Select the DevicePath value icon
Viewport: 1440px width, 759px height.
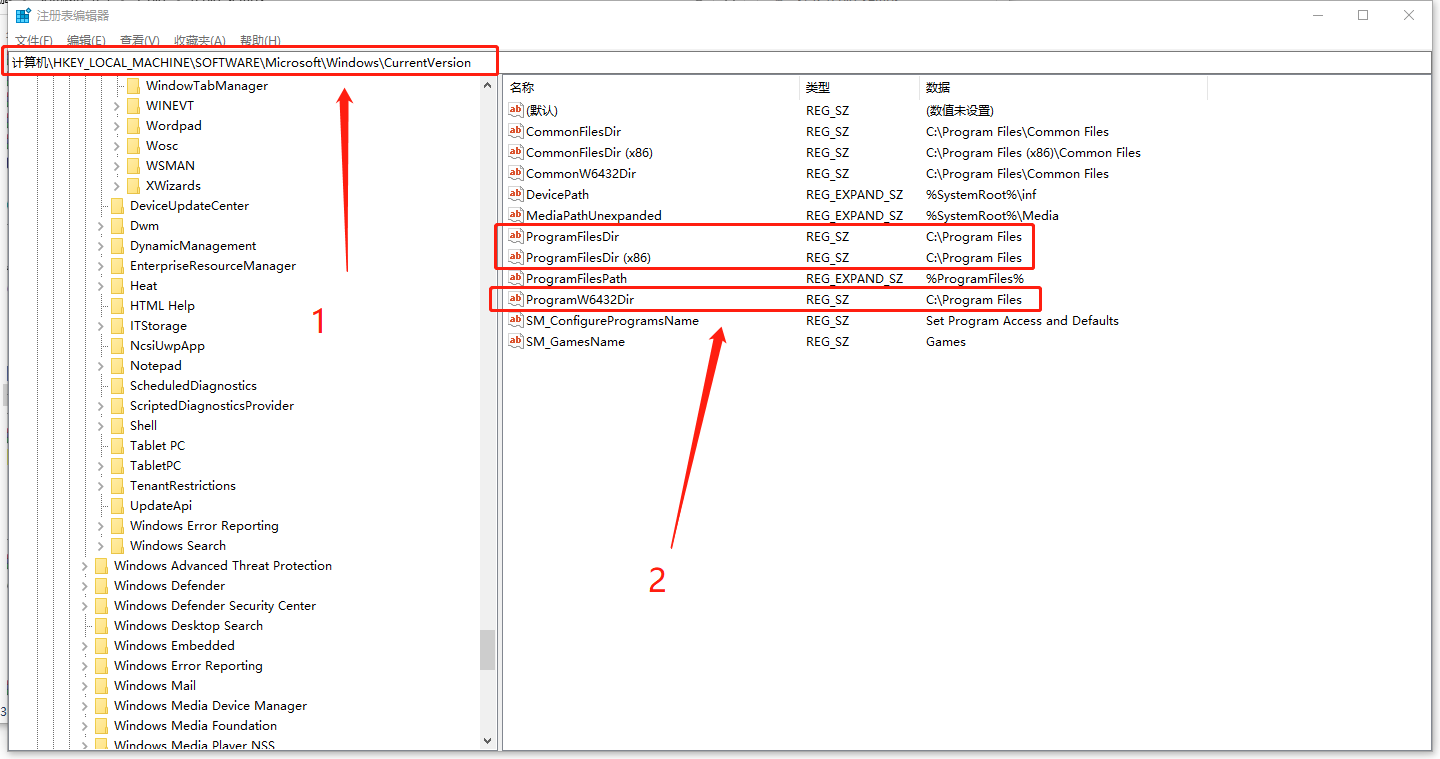coord(516,194)
